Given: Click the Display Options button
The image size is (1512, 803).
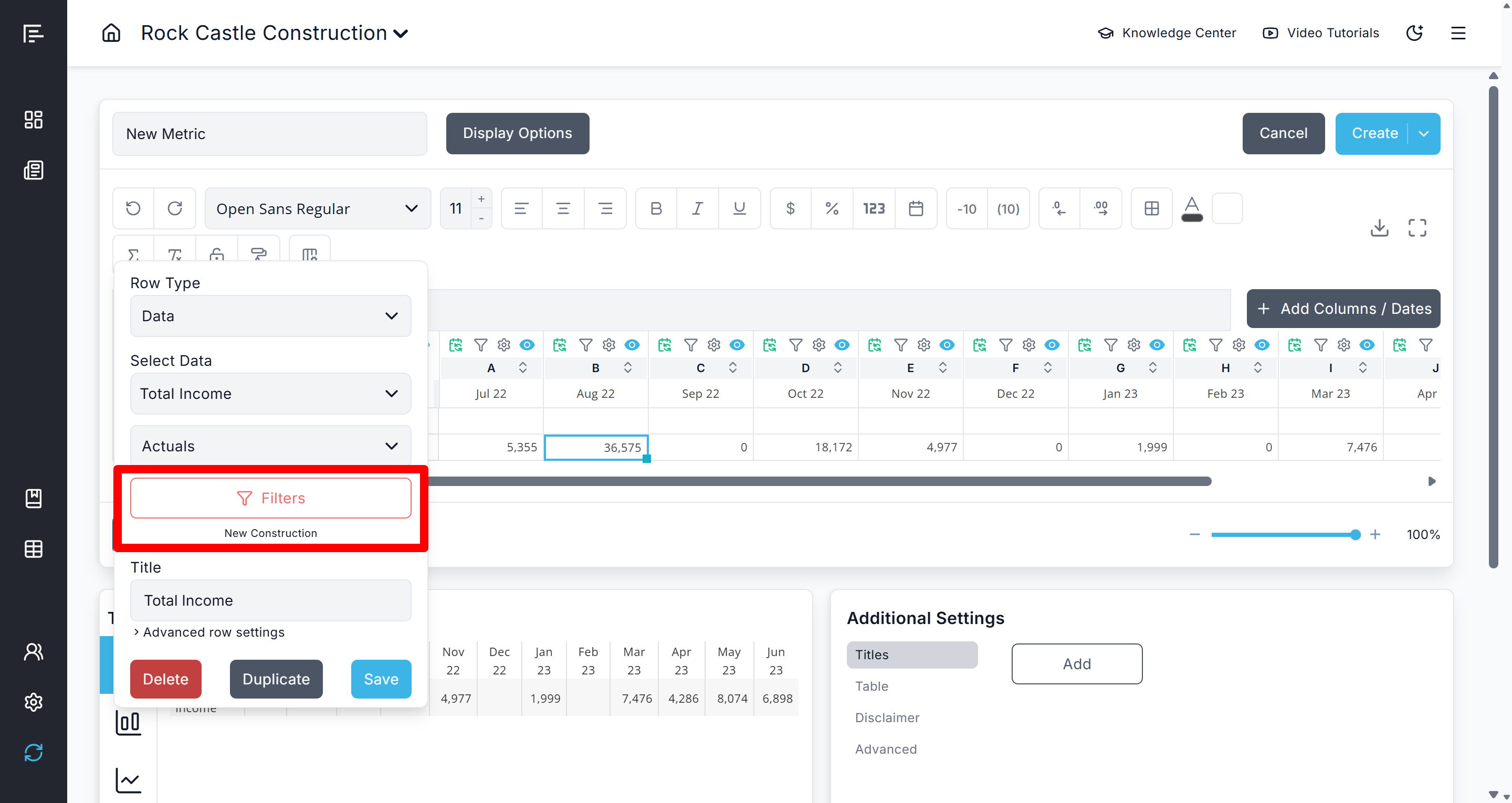Looking at the screenshot, I should [x=517, y=133].
